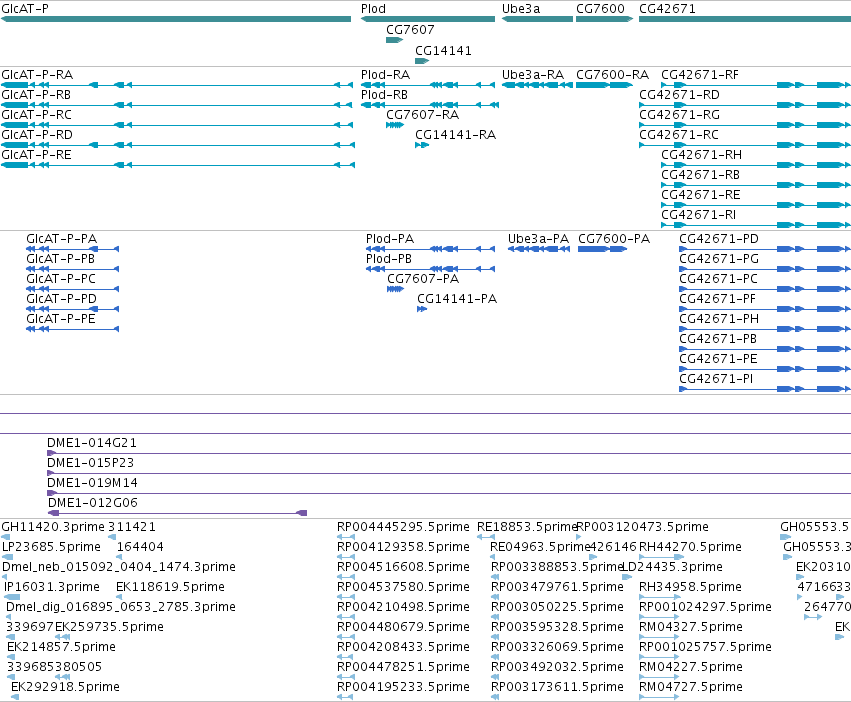This screenshot has height=702, width=851.
Task: Select the CG14141-PA protein label
Action: 457,299
